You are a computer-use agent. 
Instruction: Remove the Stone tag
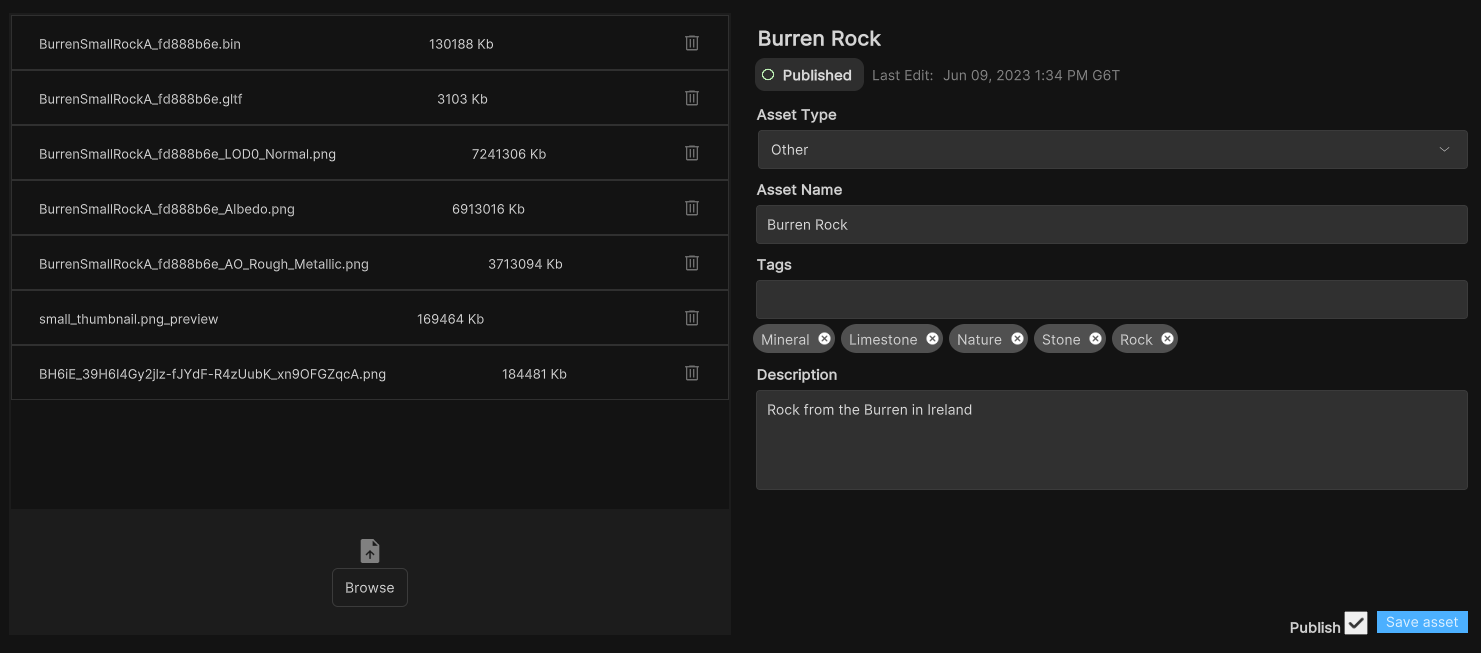pyautogui.click(x=1095, y=338)
